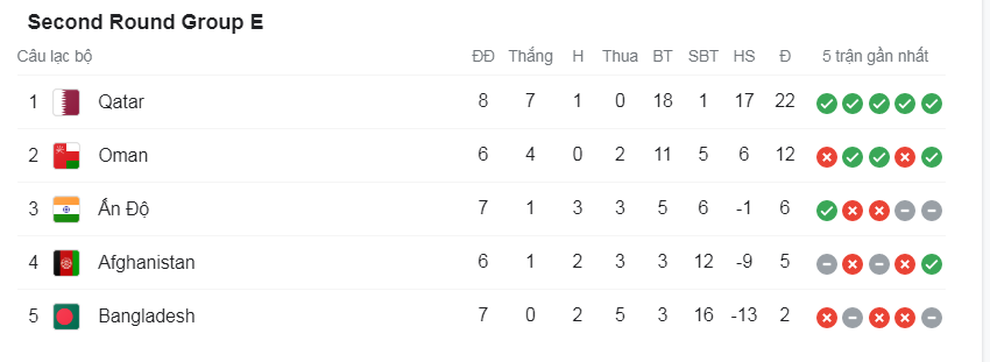Open the Bangladesh team name
990x362 pixels.
click(146, 316)
